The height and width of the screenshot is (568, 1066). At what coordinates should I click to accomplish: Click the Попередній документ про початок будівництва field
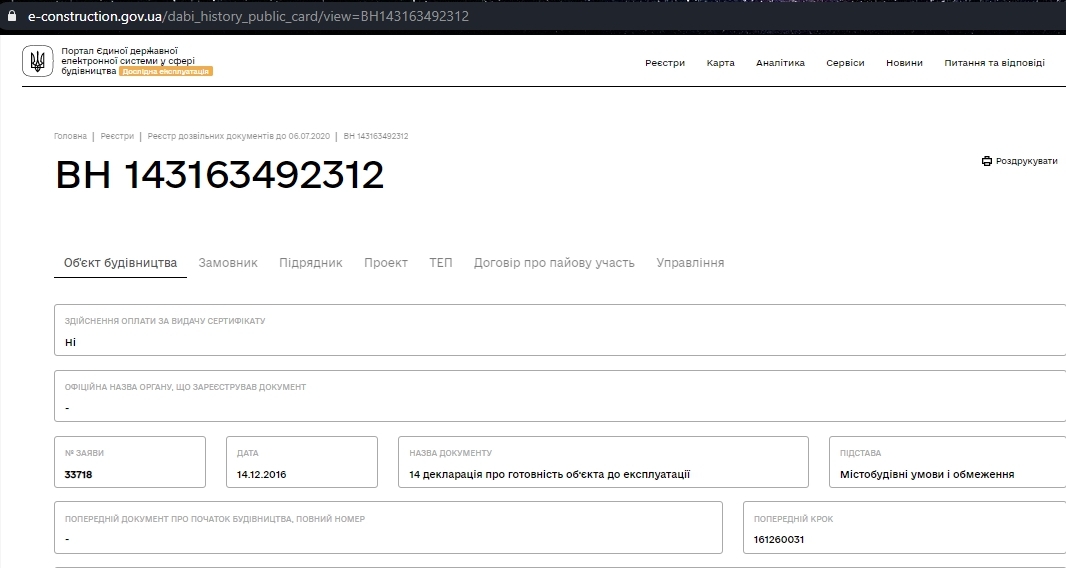click(388, 527)
